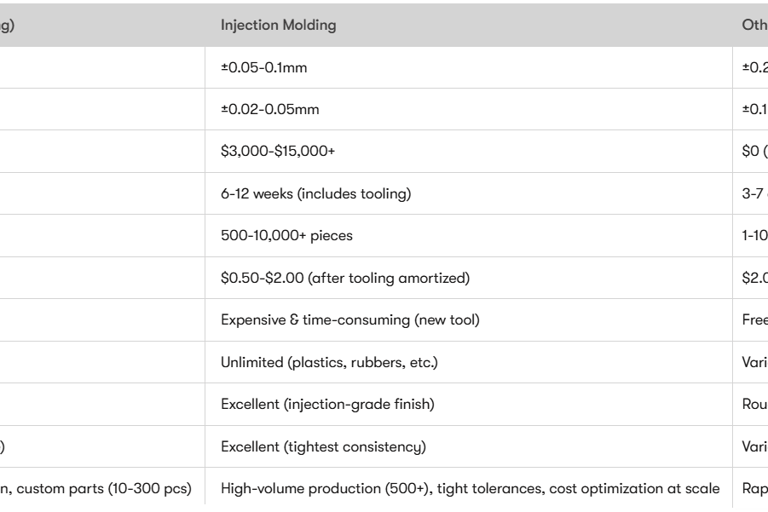The width and height of the screenshot is (768, 512).
Task: Click the cut-off 'Free' cell
Action: coord(754,320)
